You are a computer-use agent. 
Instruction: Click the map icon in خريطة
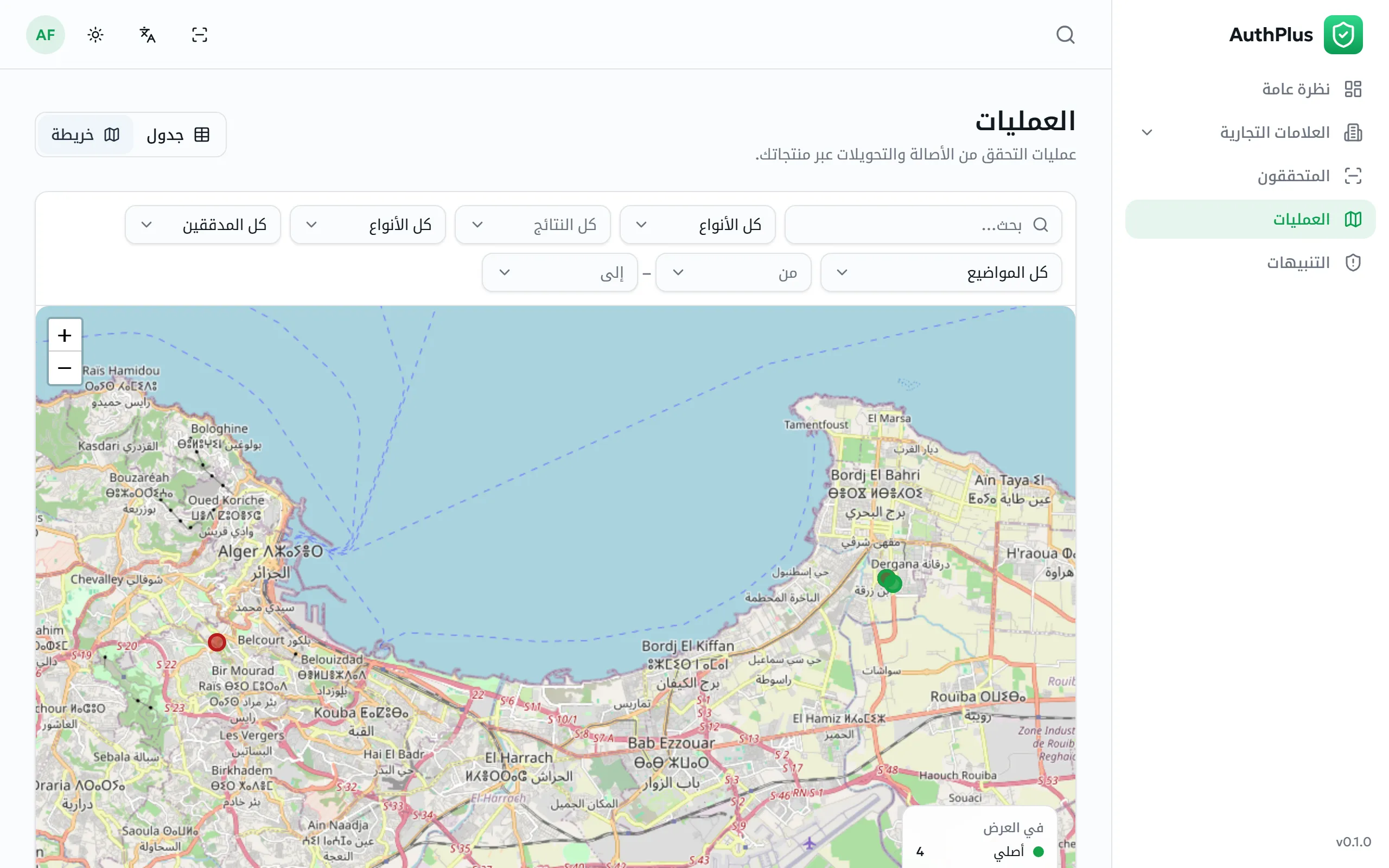point(112,135)
